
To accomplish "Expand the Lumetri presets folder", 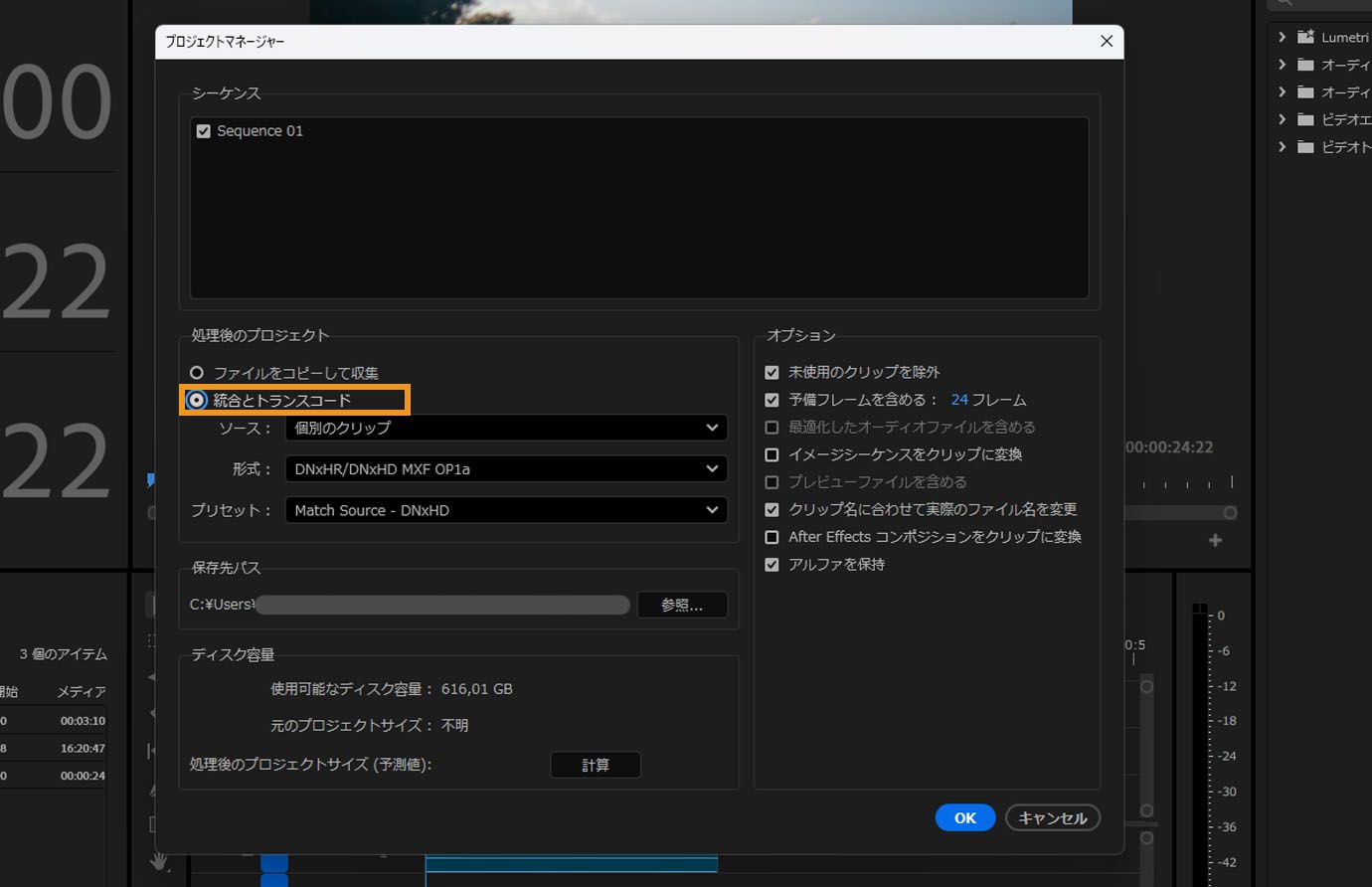I will [1282, 37].
